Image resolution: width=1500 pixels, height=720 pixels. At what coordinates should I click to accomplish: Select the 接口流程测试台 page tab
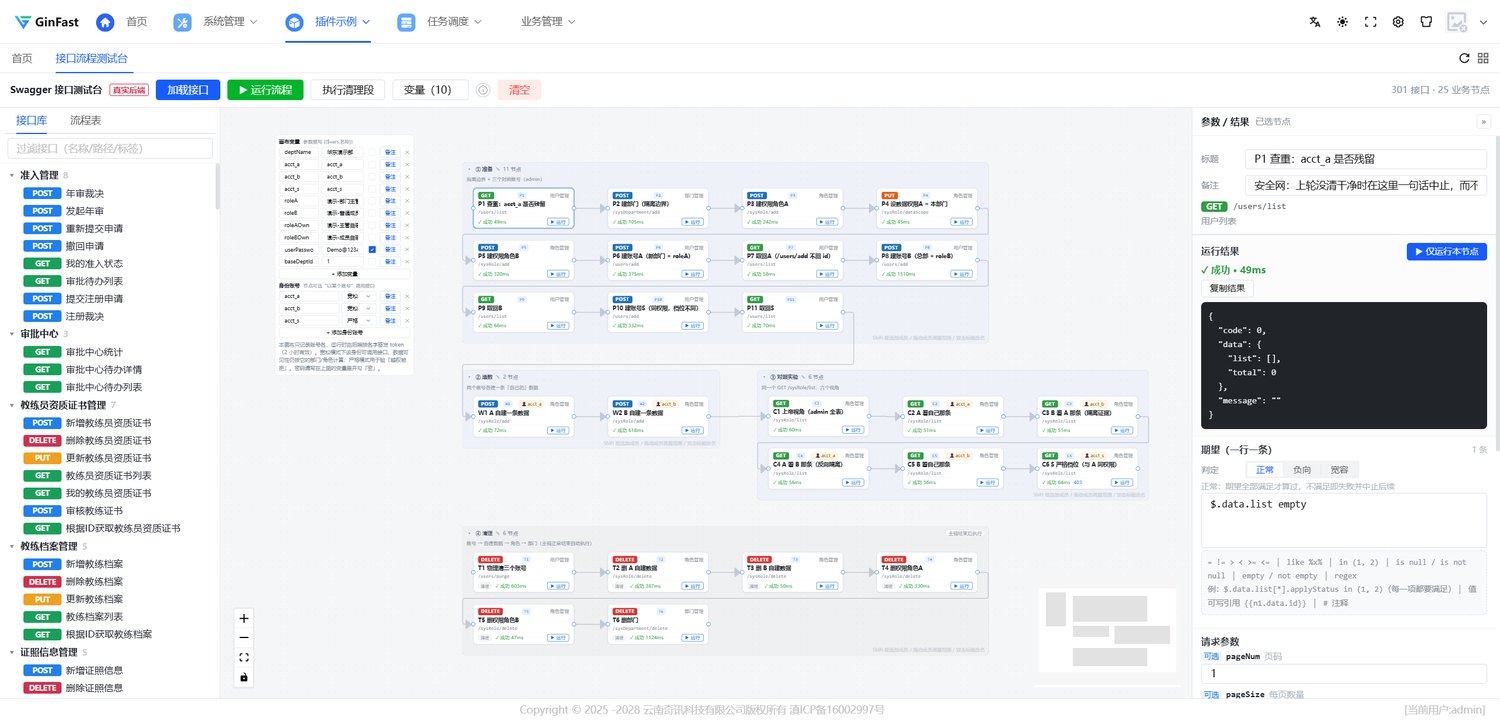[x=91, y=59]
